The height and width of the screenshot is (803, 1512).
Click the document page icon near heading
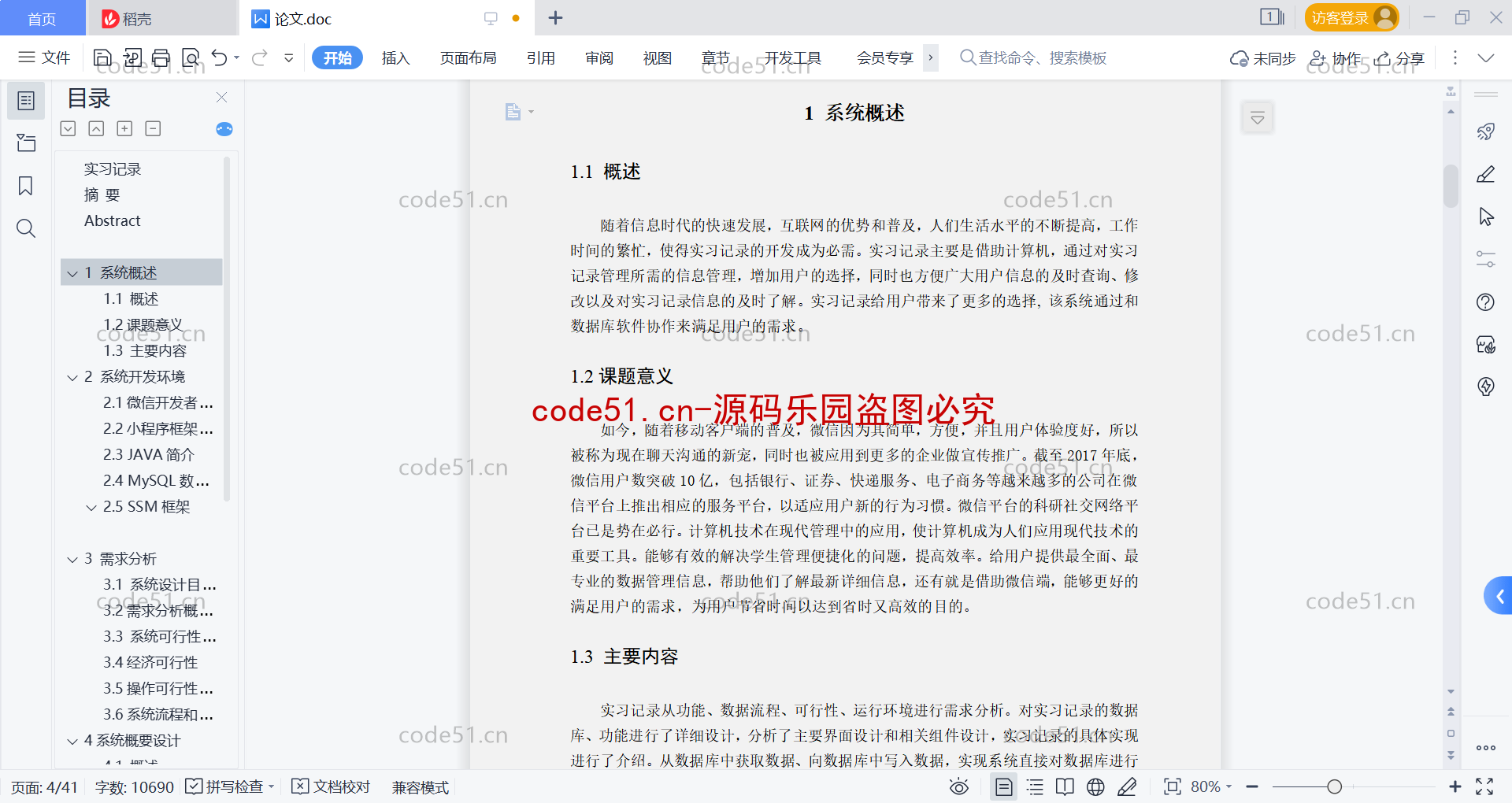[513, 112]
